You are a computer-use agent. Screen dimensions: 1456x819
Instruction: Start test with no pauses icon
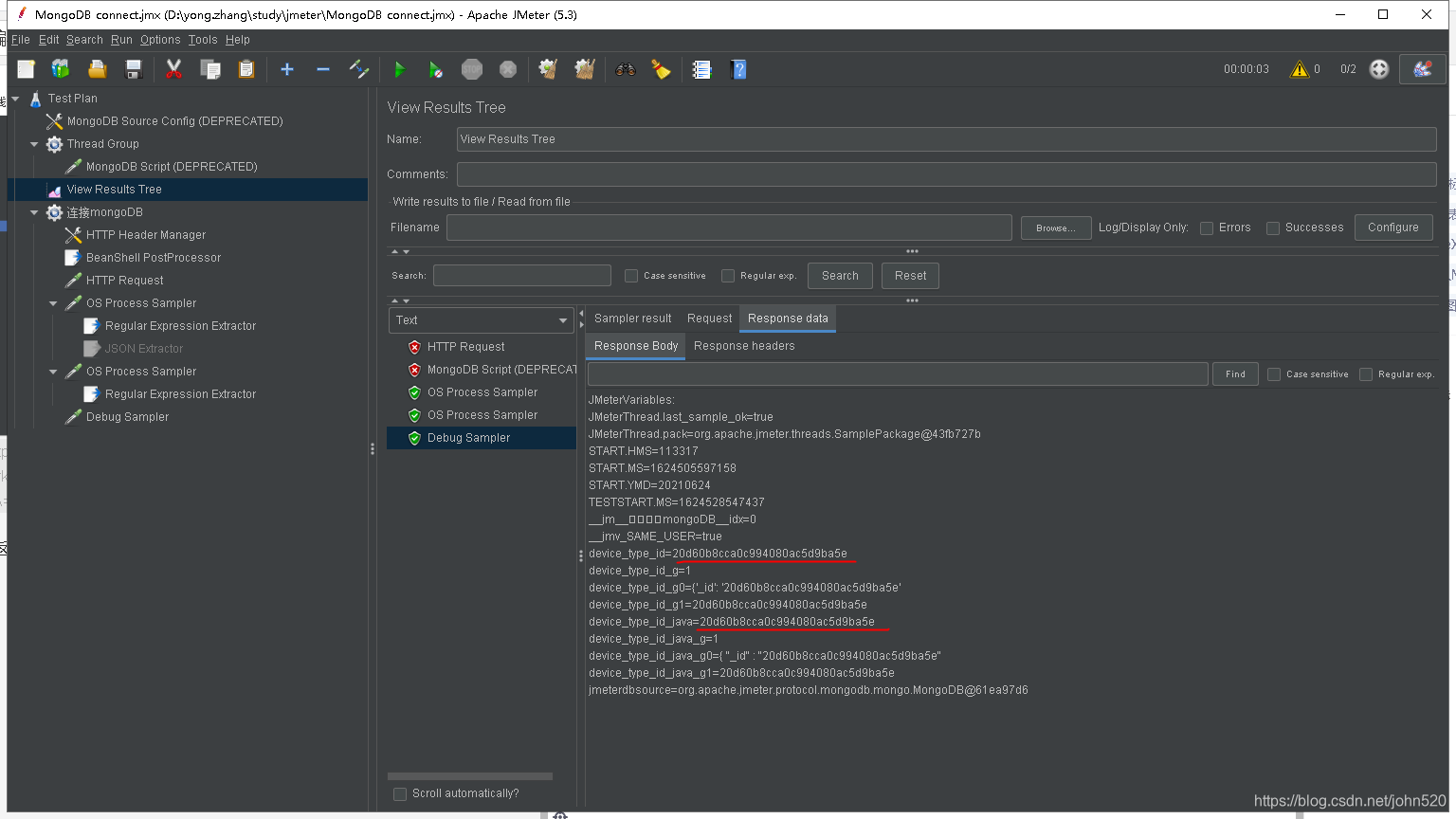[x=435, y=69]
